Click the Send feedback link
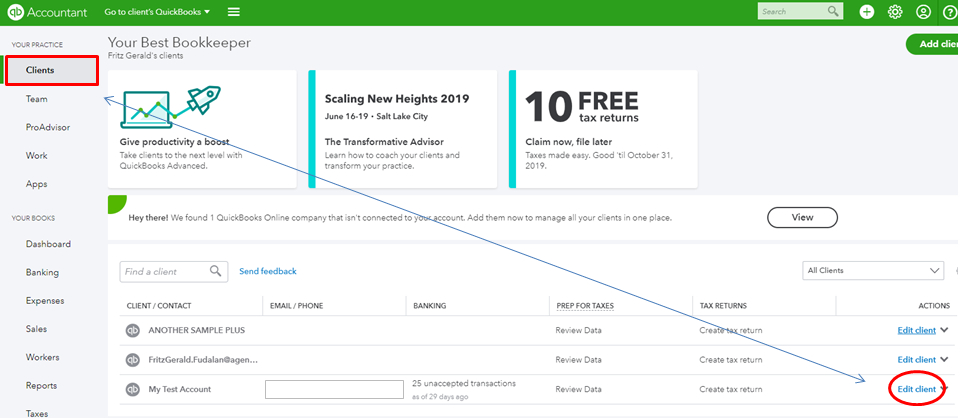Image resolution: width=958 pixels, height=418 pixels. click(x=268, y=271)
